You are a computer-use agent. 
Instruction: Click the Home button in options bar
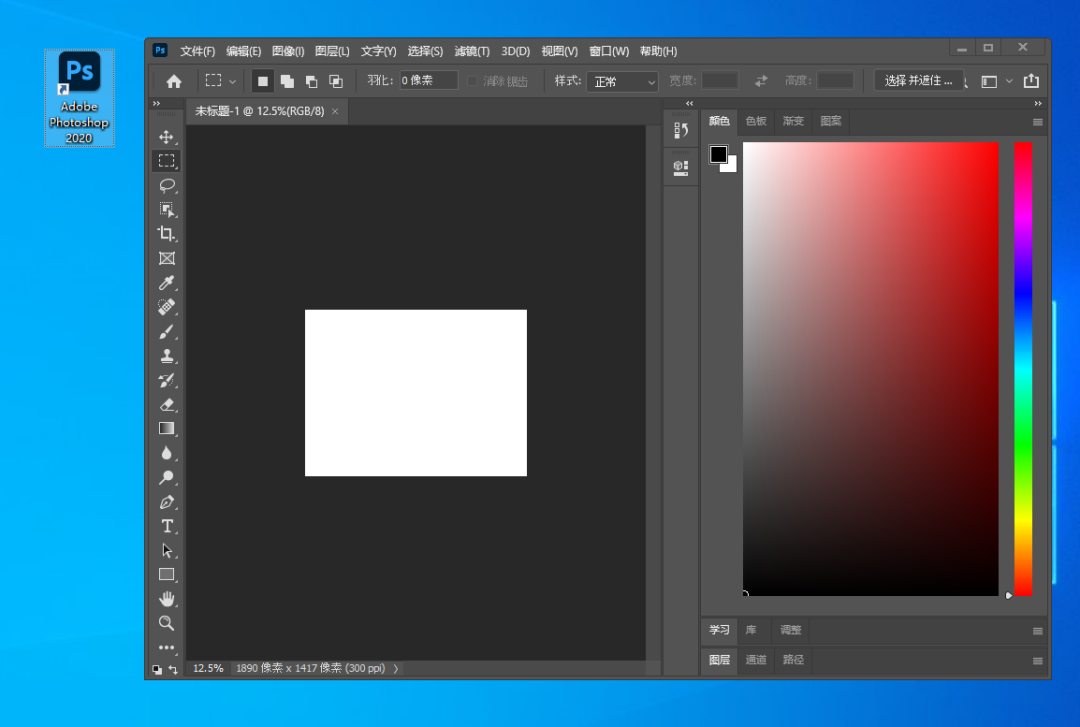[x=174, y=81]
